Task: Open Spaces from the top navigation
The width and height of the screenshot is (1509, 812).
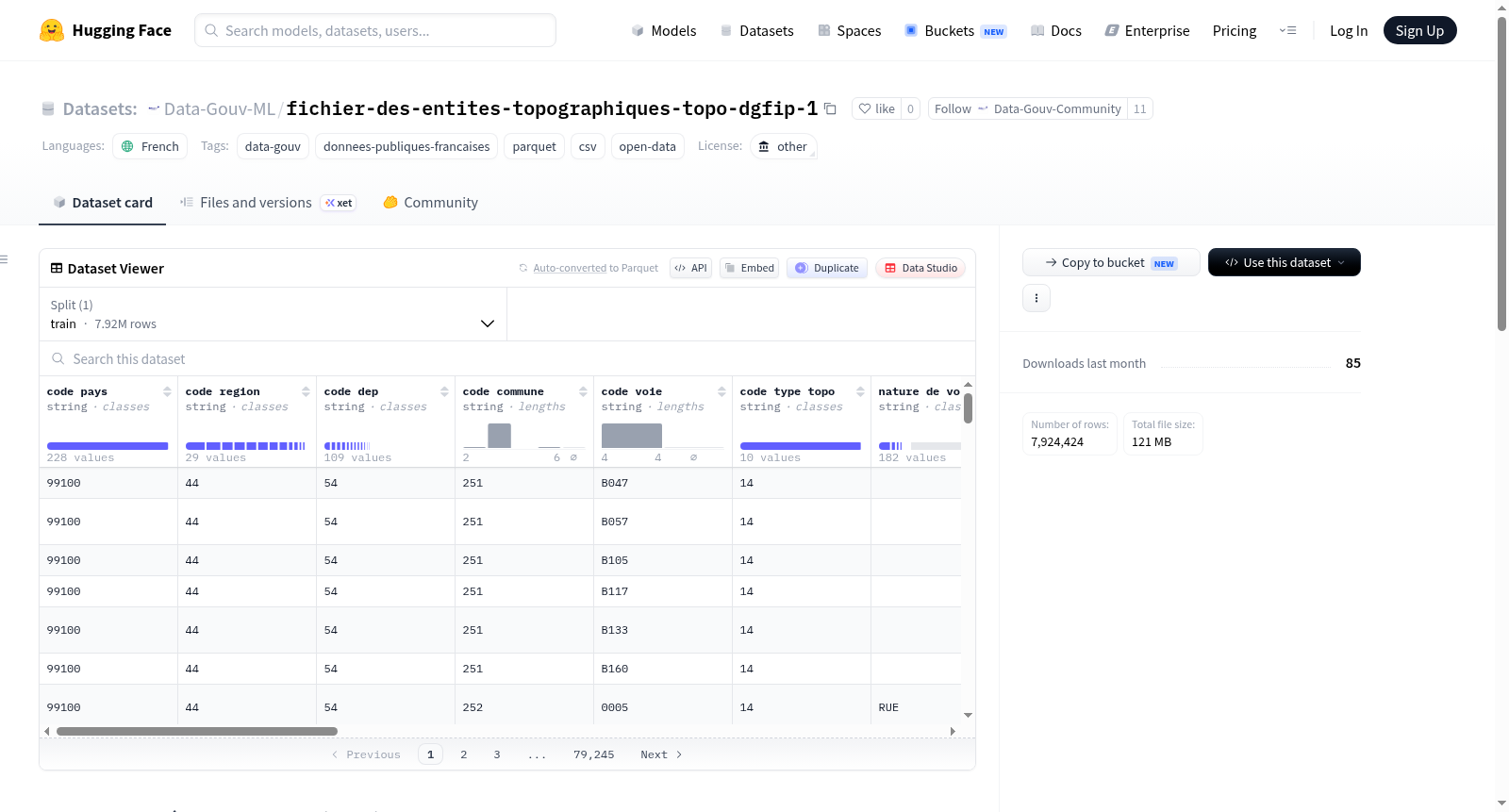Action: (850, 31)
